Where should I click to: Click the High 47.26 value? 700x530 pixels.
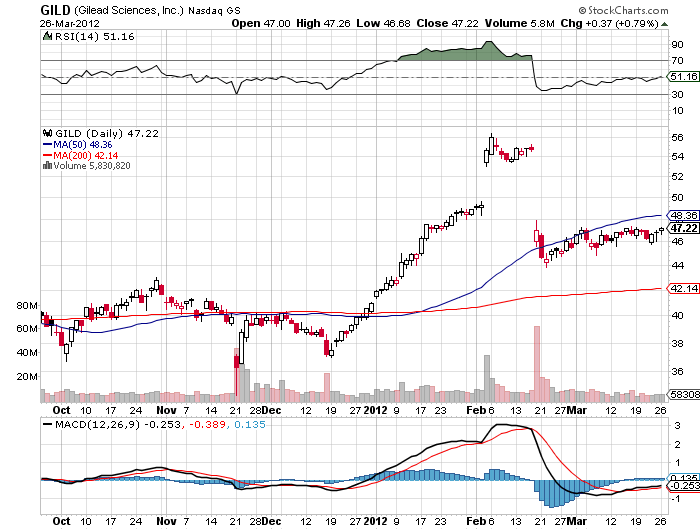coord(323,24)
